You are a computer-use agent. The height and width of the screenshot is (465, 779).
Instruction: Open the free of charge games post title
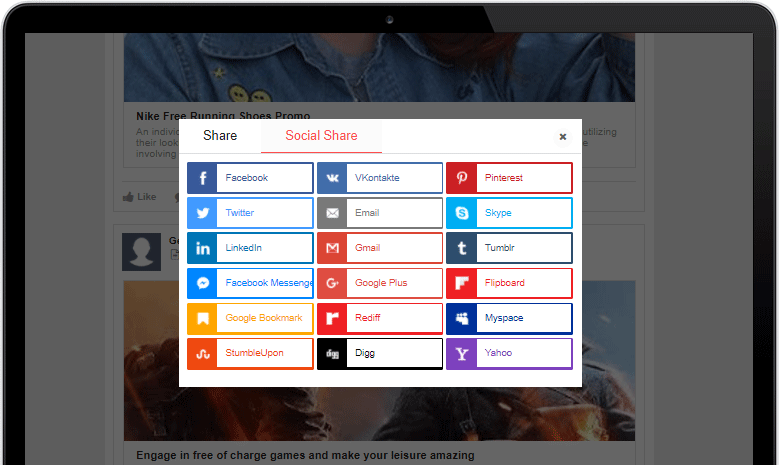click(x=305, y=455)
